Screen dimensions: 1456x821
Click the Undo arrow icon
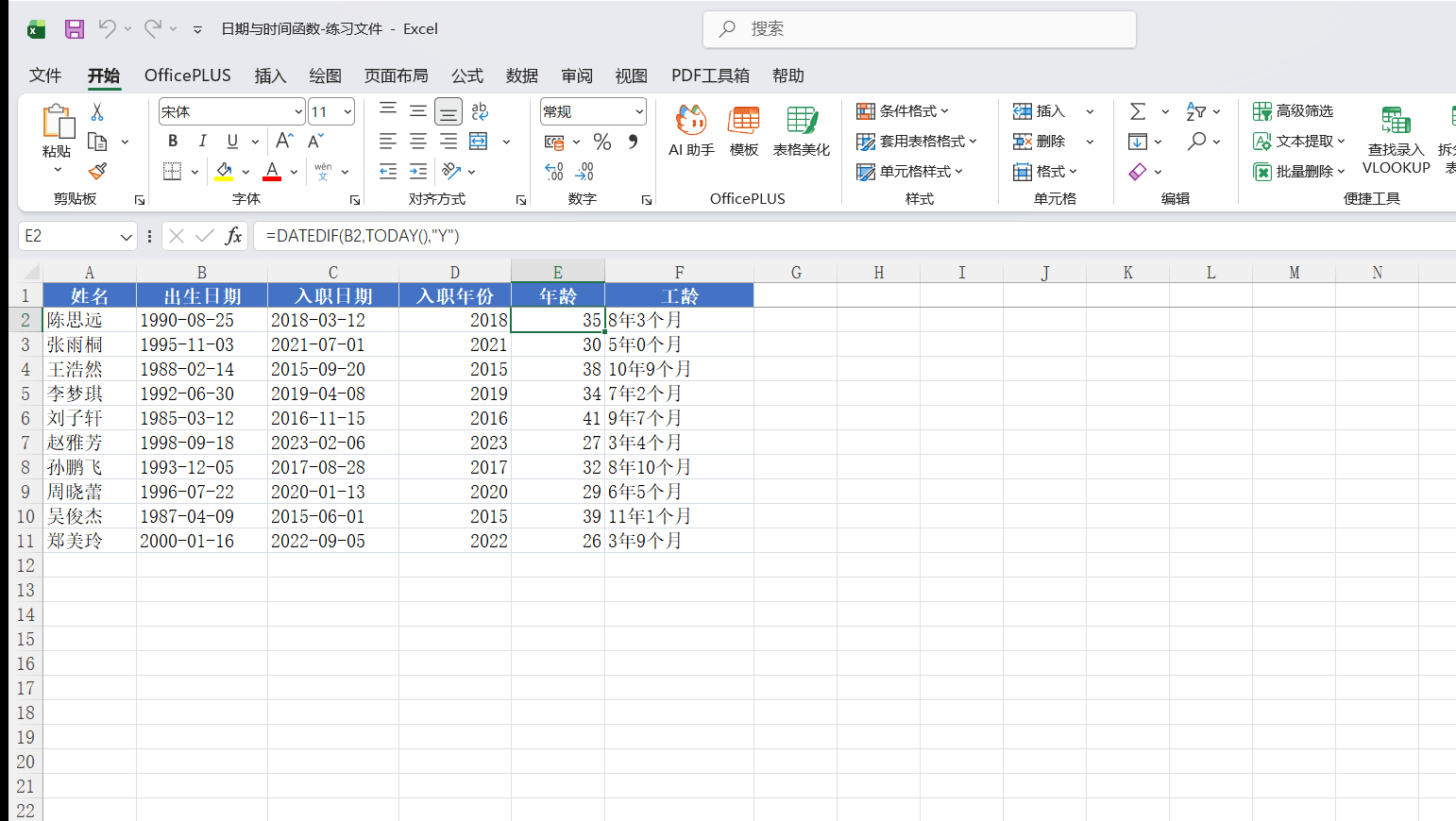[107, 29]
